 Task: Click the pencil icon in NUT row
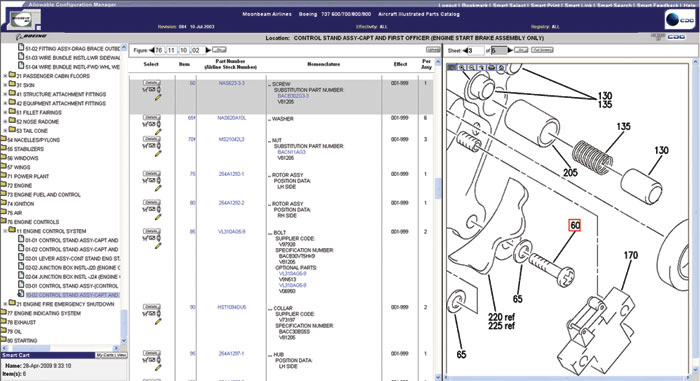(x=158, y=153)
